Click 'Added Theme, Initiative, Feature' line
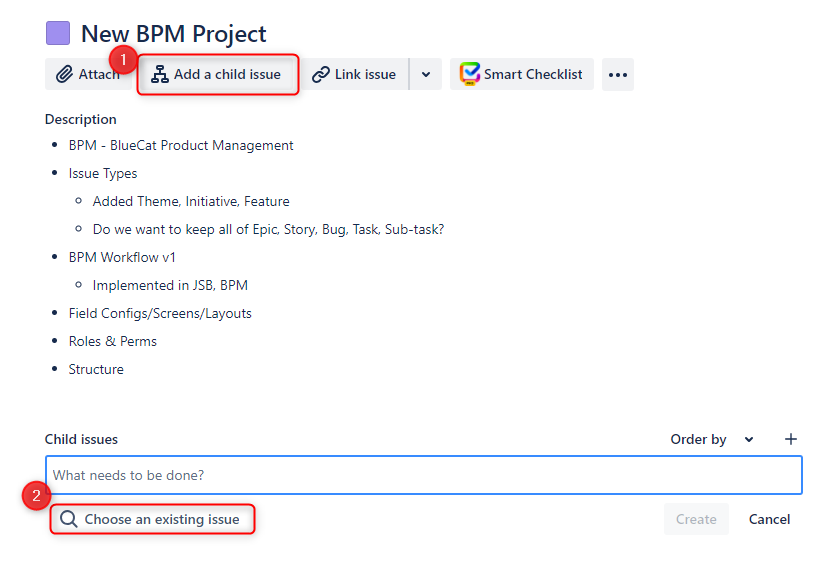This screenshot has width=820, height=561. 191,201
